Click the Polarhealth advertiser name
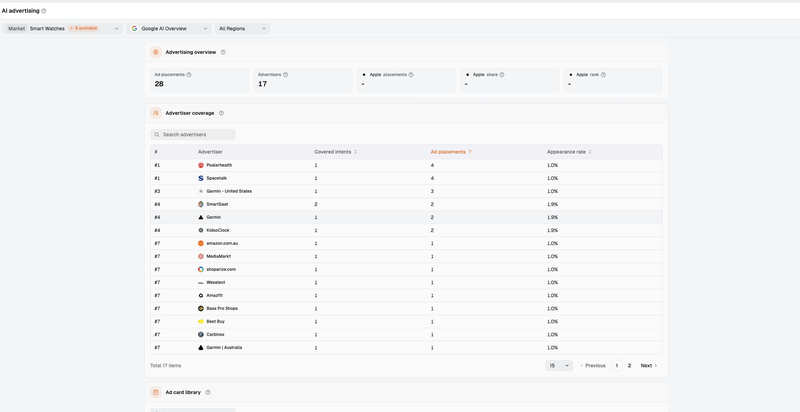This screenshot has height=412, width=800. coord(219,165)
